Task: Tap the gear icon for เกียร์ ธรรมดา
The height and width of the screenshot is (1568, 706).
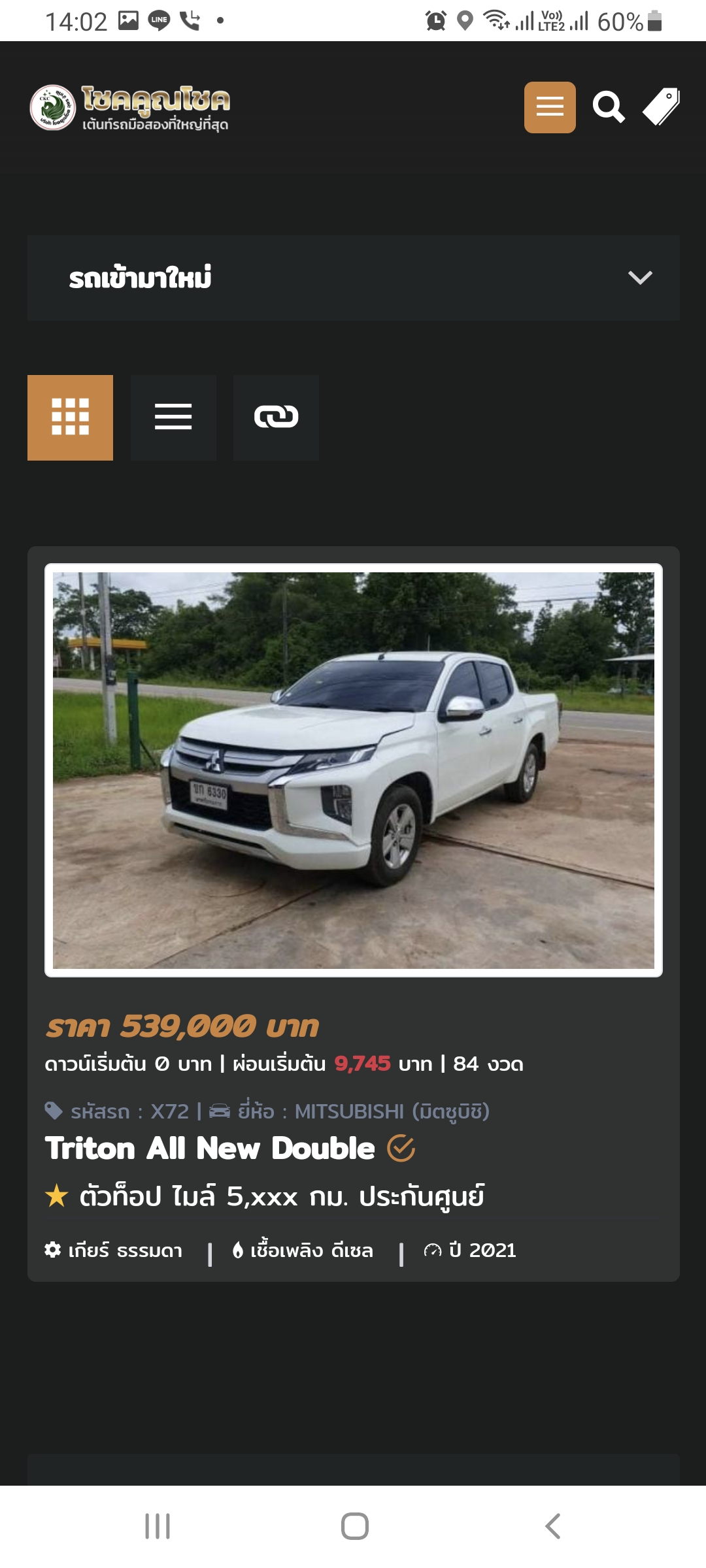Action: click(53, 1250)
